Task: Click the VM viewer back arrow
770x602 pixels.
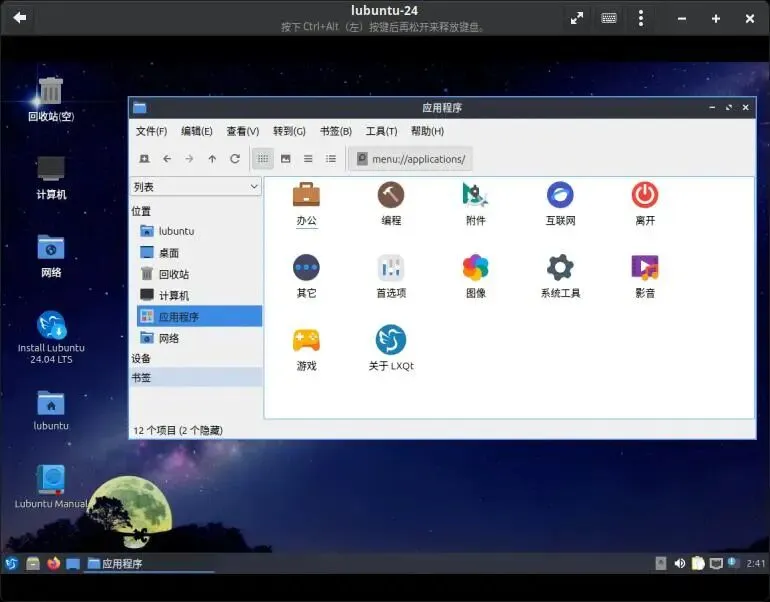Action: [20, 18]
